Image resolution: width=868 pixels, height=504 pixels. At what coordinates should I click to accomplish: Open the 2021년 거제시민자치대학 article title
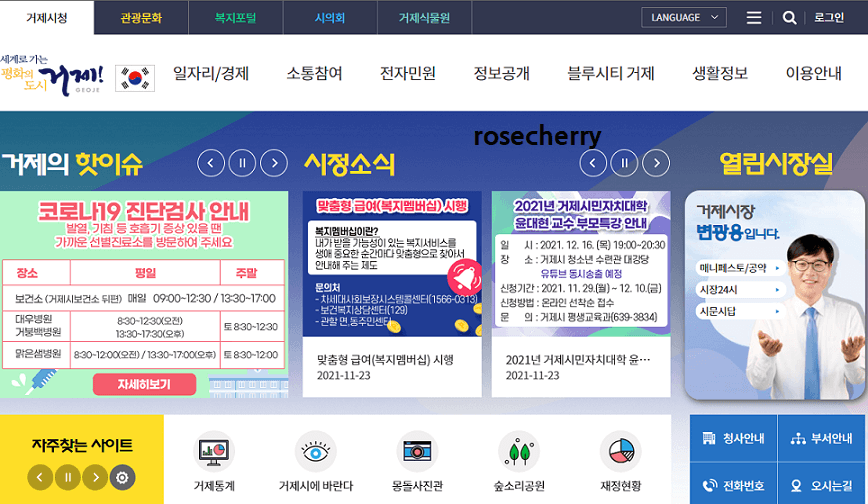[x=578, y=360]
